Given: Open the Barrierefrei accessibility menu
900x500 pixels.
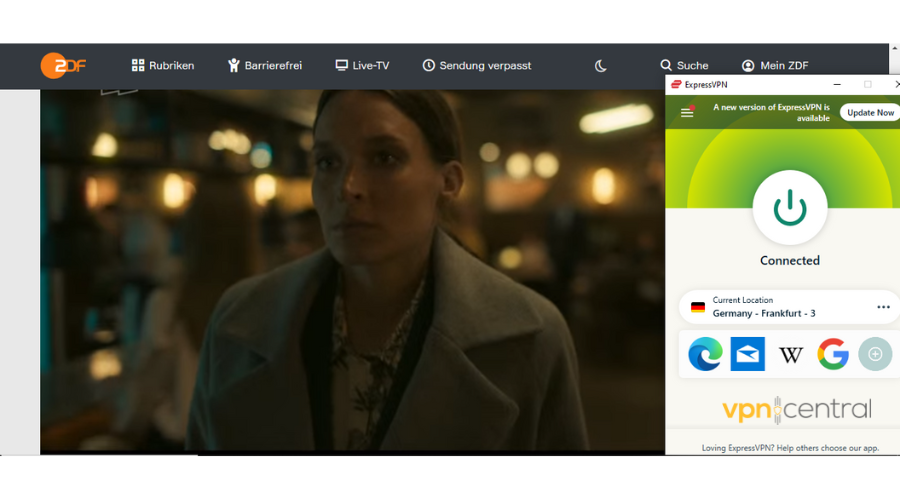Looking at the screenshot, I should [265, 66].
